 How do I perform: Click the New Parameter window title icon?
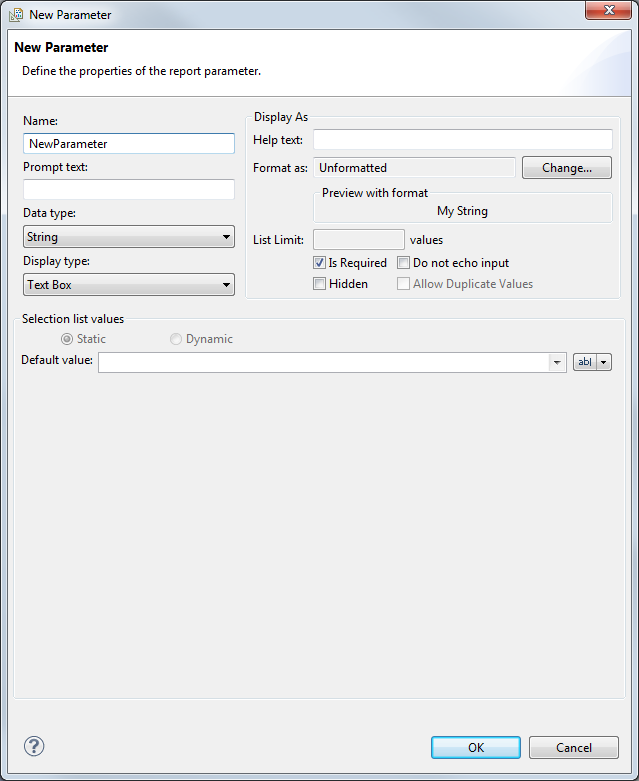(x=16, y=15)
